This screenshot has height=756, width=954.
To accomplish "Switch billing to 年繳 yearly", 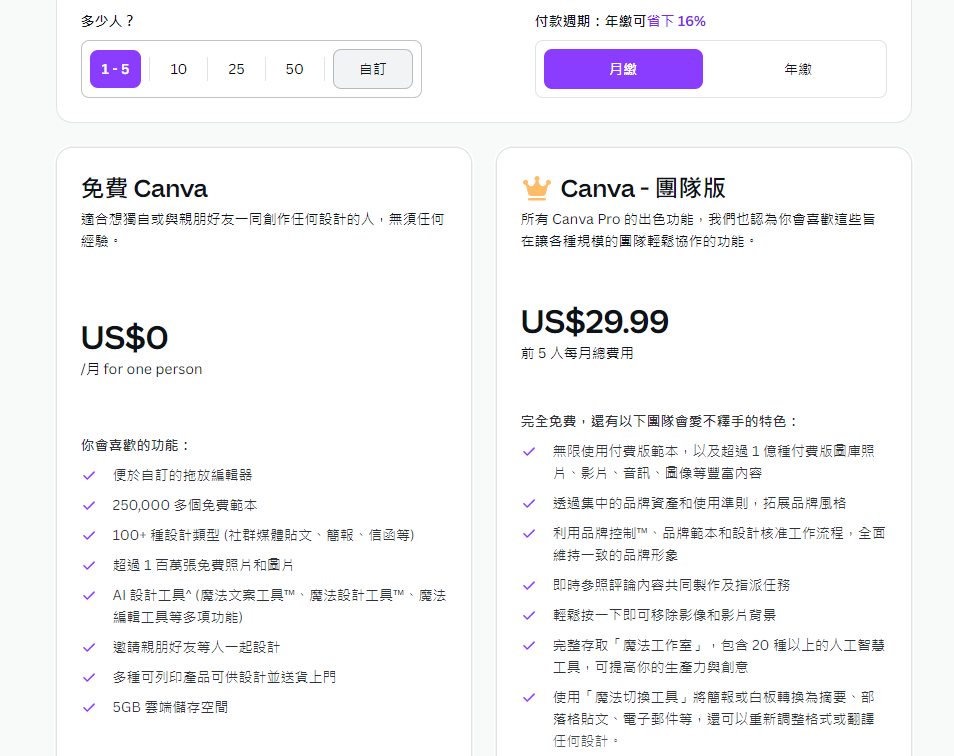I will (798, 69).
